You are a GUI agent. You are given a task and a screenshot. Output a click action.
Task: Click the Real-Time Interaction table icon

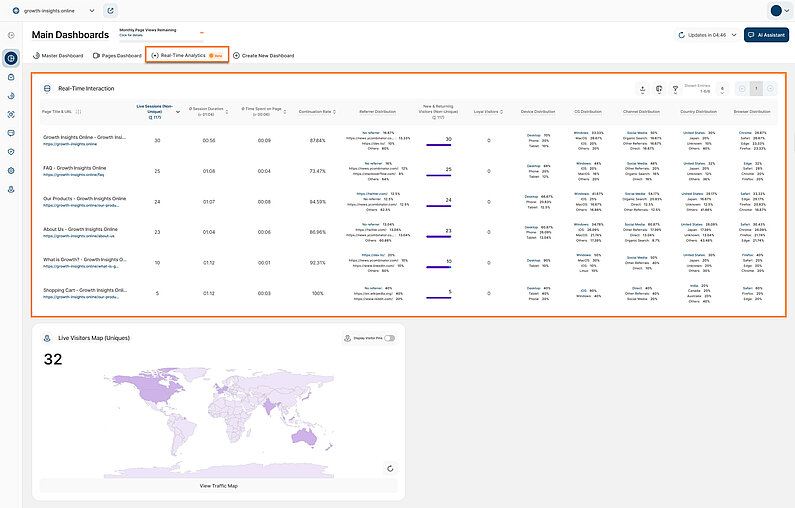pyautogui.click(x=47, y=89)
